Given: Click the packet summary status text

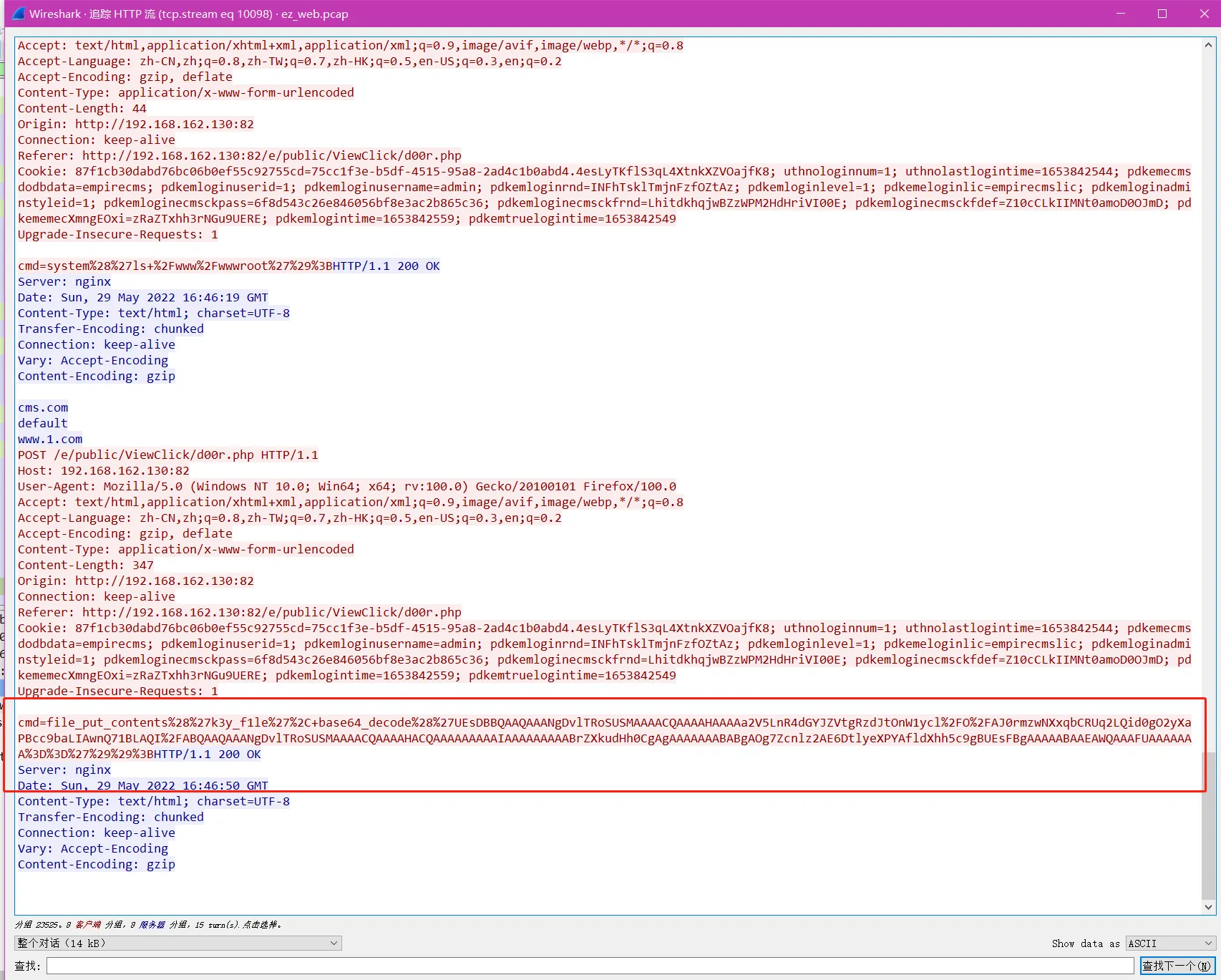Looking at the screenshot, I should [x=148, y=925].
